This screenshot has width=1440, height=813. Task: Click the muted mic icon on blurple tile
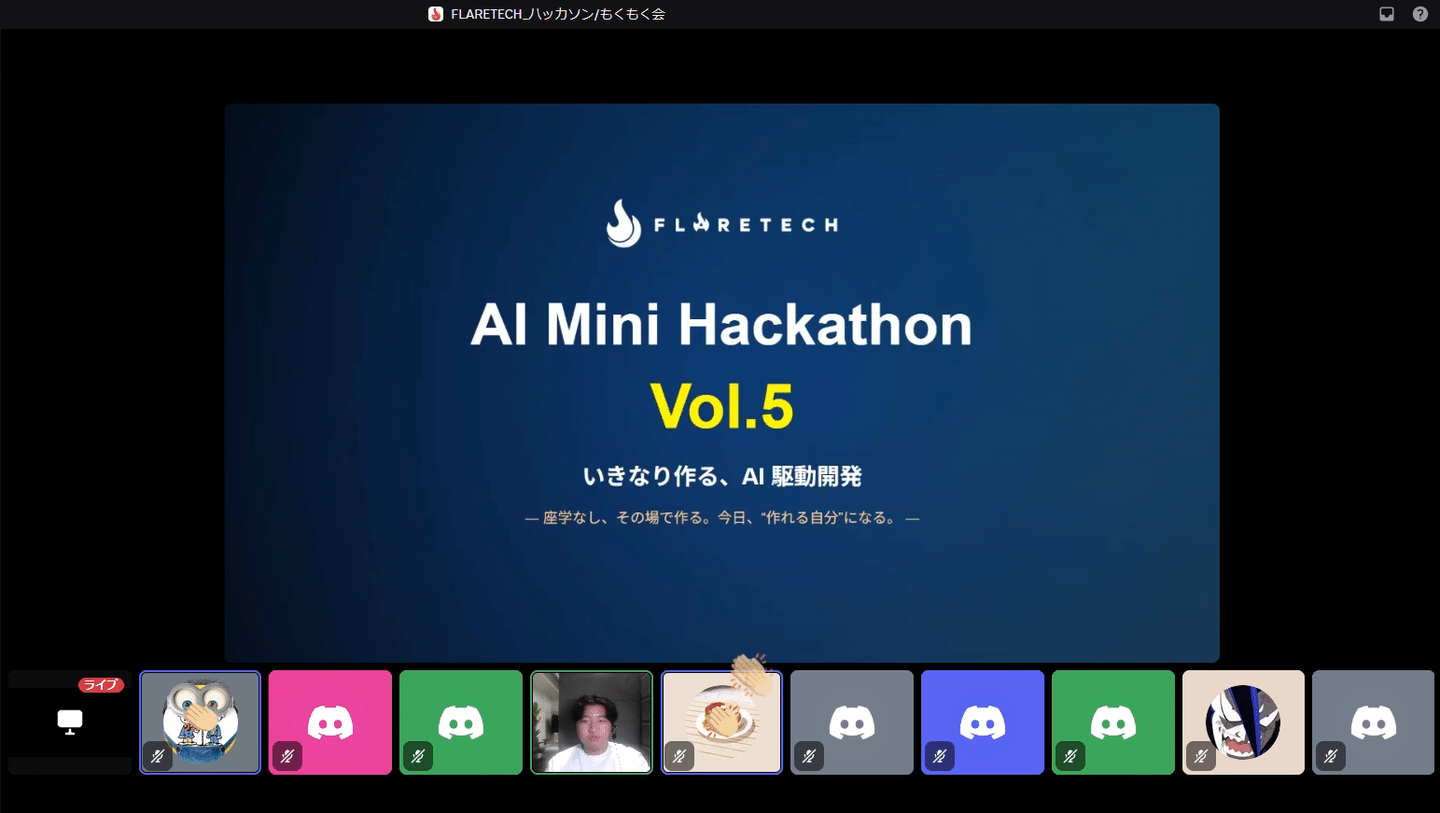939,757
